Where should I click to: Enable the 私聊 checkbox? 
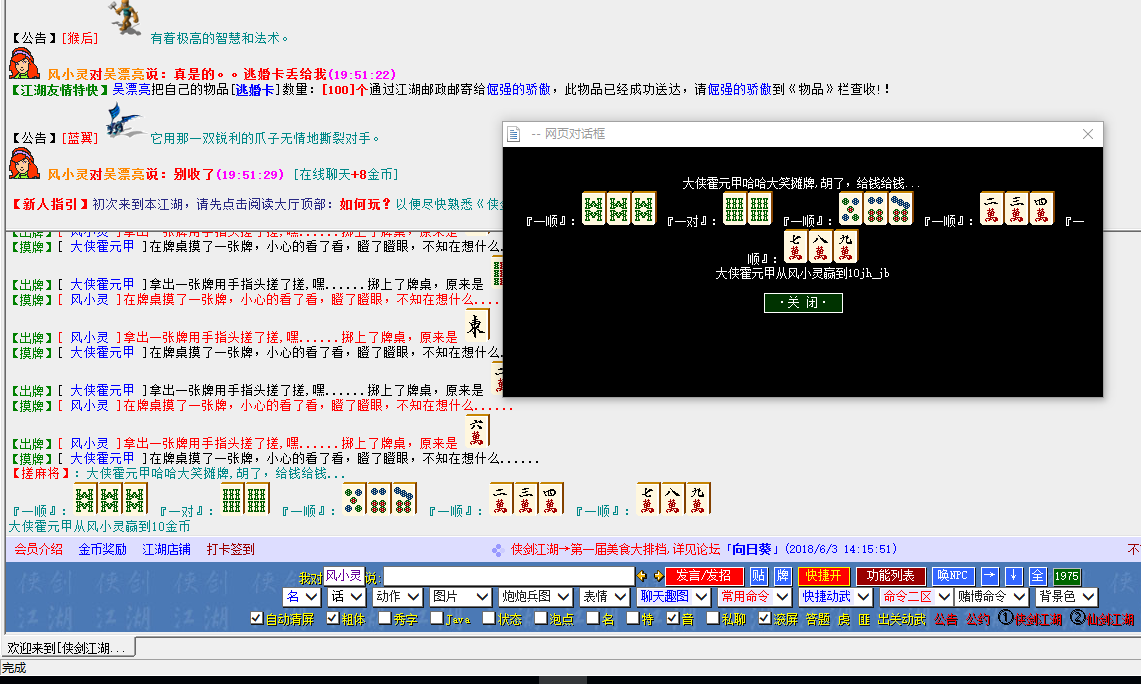(713, 618)
